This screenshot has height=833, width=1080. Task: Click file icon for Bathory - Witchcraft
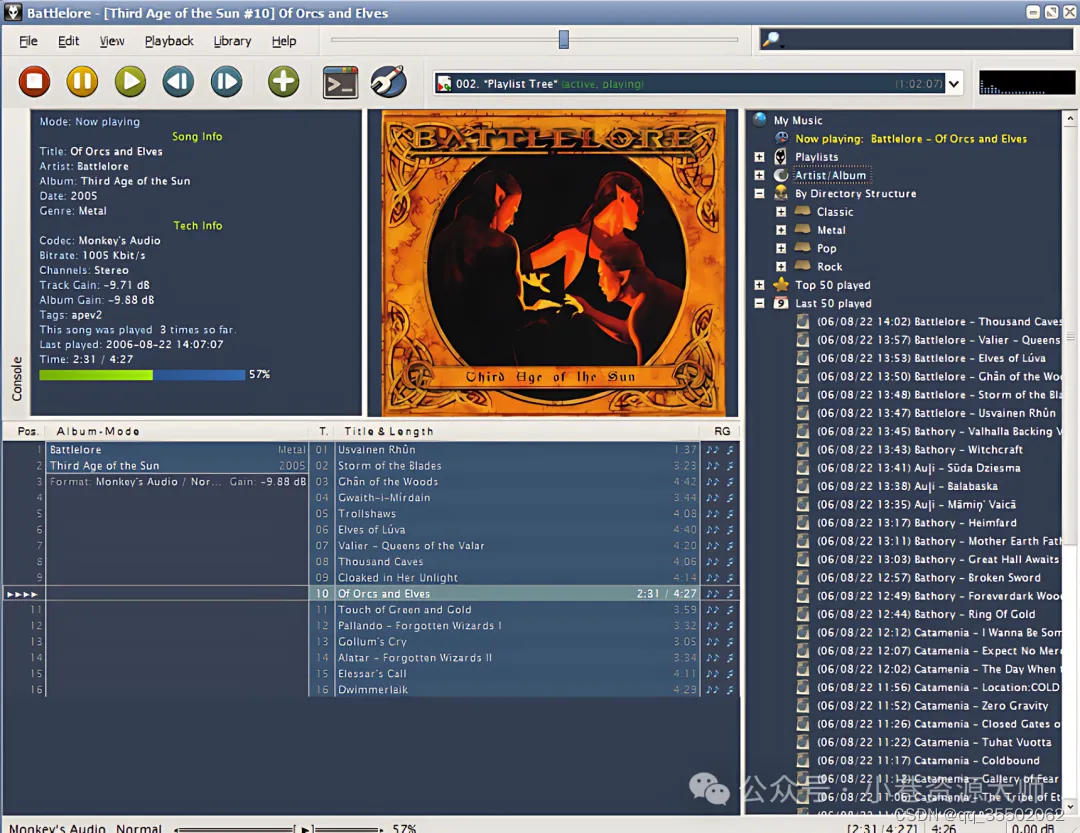point(802,449)
